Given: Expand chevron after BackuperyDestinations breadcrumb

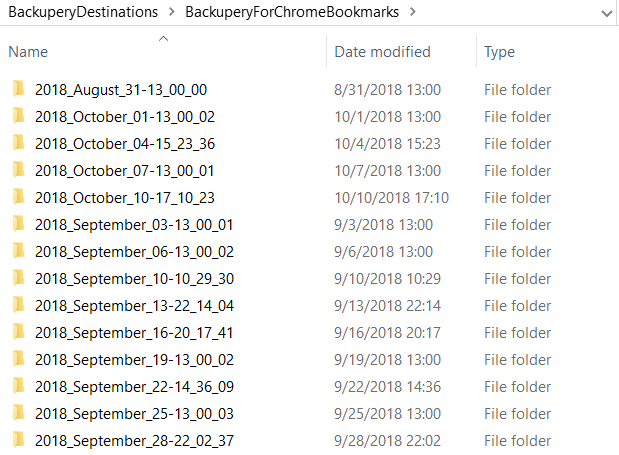Looking at the screenshot, I should pyautogui.click(x=171, y=12).
